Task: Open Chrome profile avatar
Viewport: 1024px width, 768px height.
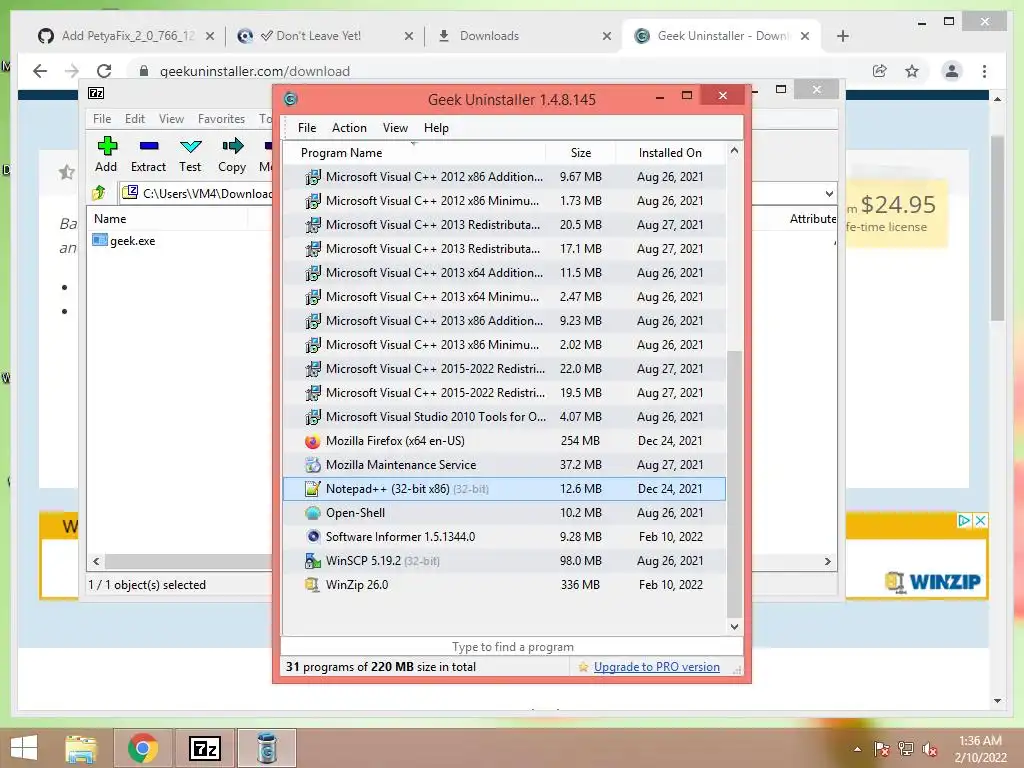Action: tap(952, 71)
